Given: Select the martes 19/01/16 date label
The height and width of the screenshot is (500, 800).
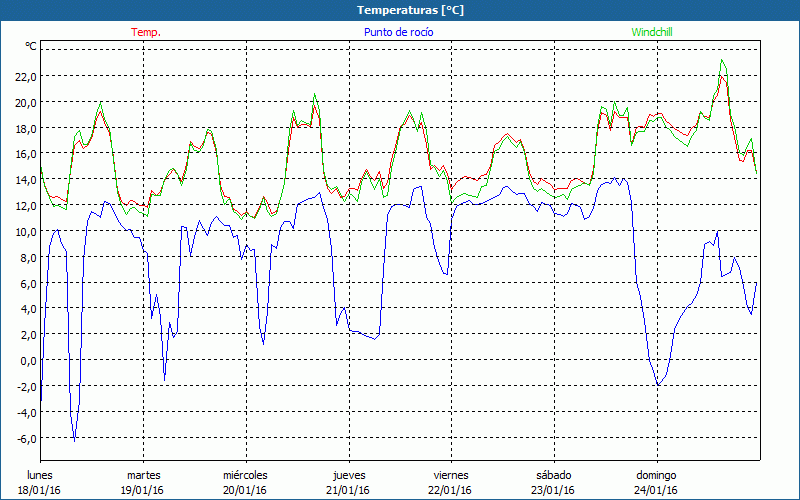Looking at the screenshot, I should point(143,482).
